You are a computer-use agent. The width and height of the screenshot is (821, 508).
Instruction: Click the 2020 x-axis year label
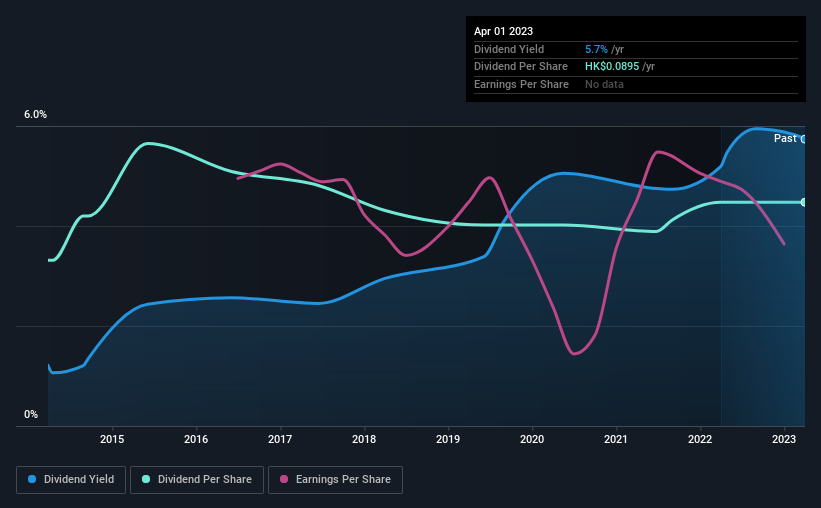pyautogui.click(x=532, y=439)
